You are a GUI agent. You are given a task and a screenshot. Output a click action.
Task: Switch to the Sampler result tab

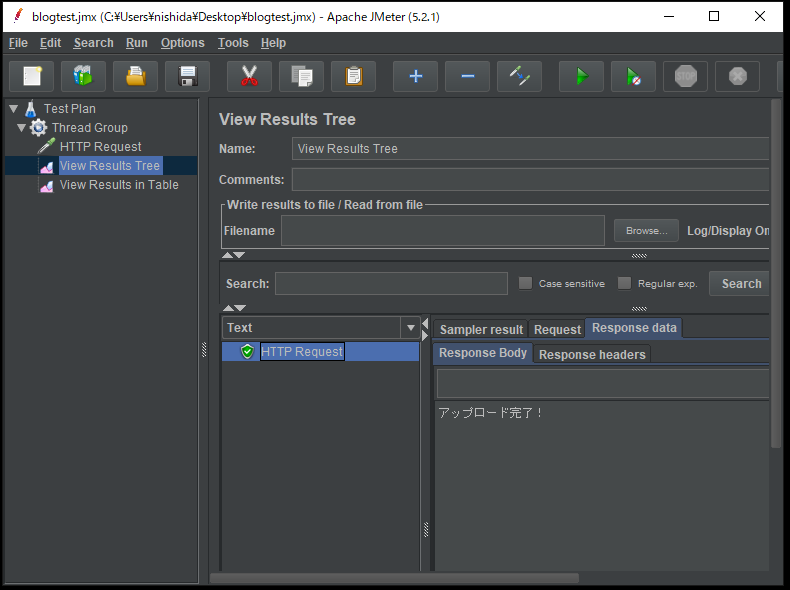[481, 330]
